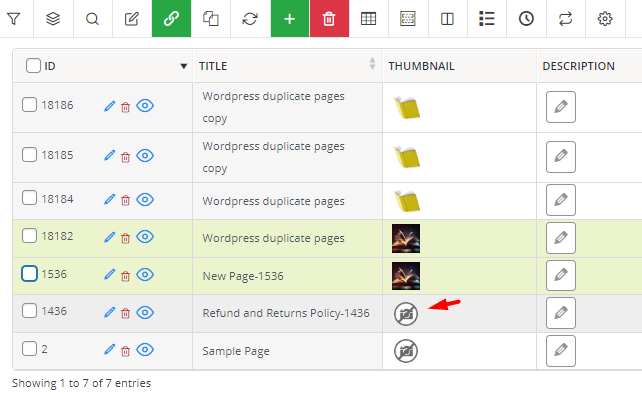Click the circular-arrows refresh icon
The width and height of the screenshot is (642, 395).
click(250, 19)
